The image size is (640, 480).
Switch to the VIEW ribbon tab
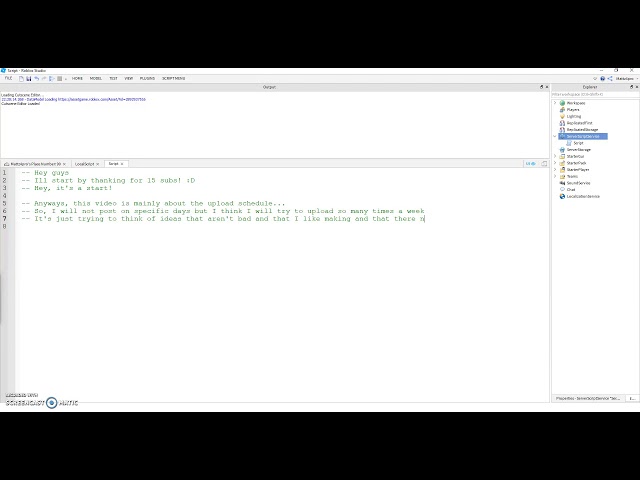coord(129,78)
